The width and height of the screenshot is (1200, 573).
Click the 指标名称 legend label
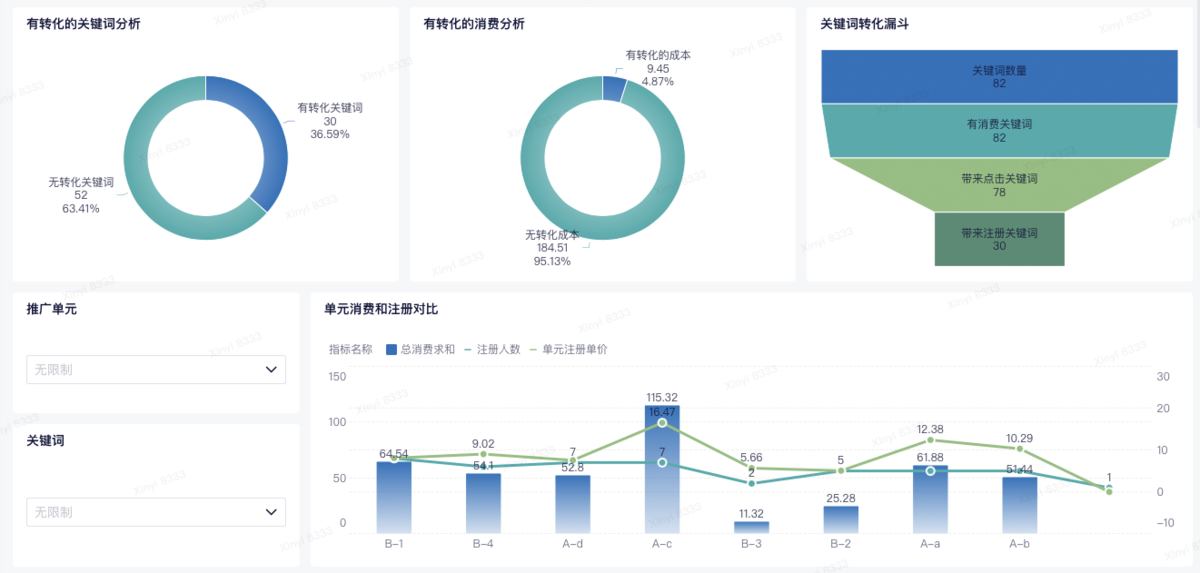(x=351, y=350)
